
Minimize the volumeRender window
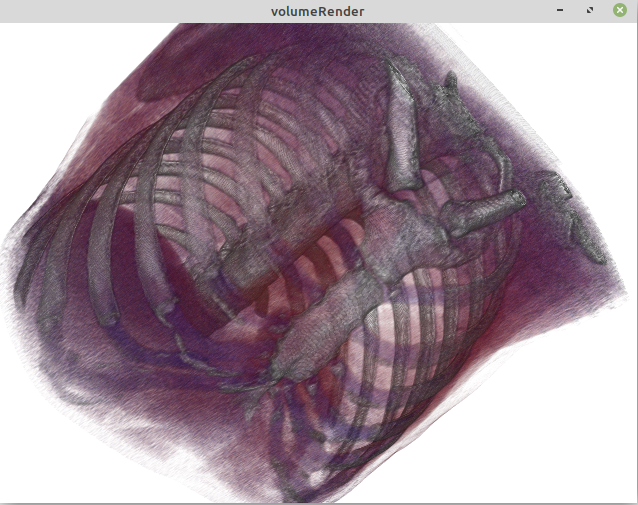click(560, 10)
